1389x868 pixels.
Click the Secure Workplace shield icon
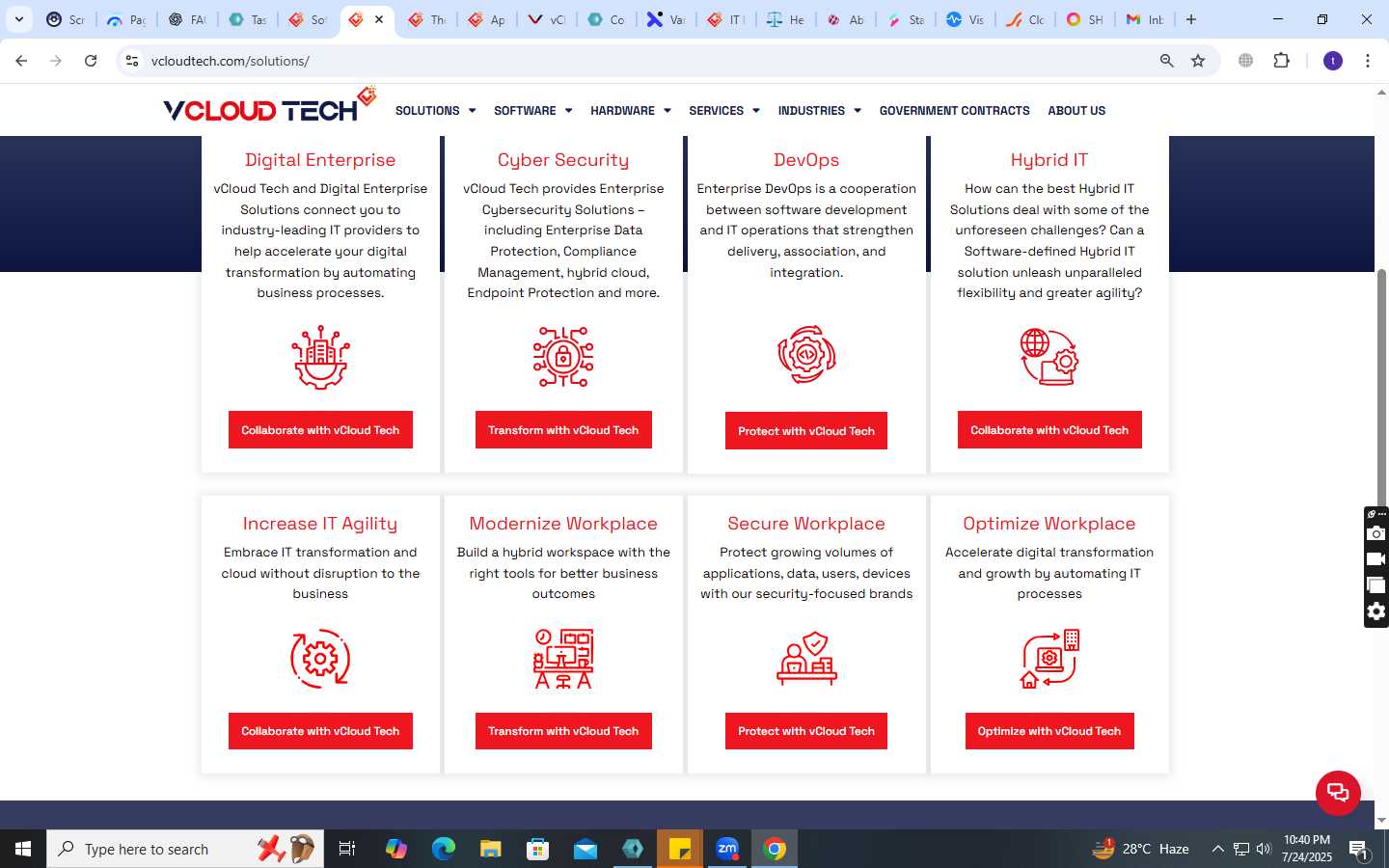point(806,659)
